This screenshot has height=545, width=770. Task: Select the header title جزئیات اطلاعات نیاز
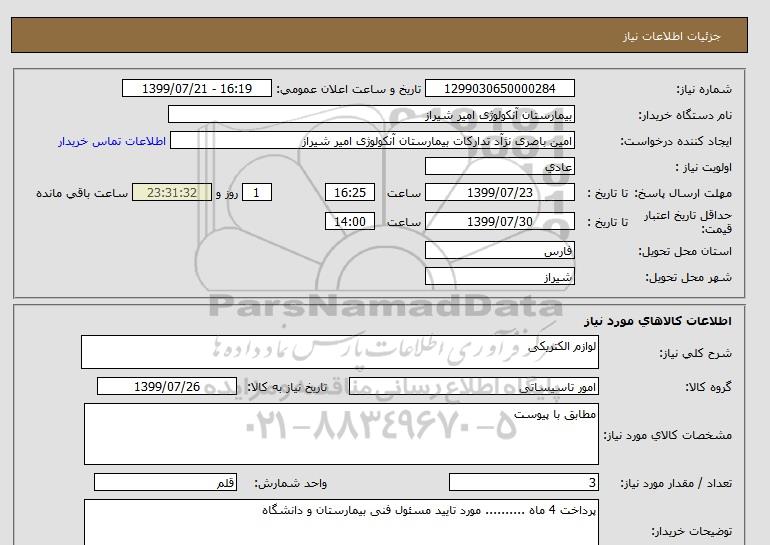click(x=671, y=36)
